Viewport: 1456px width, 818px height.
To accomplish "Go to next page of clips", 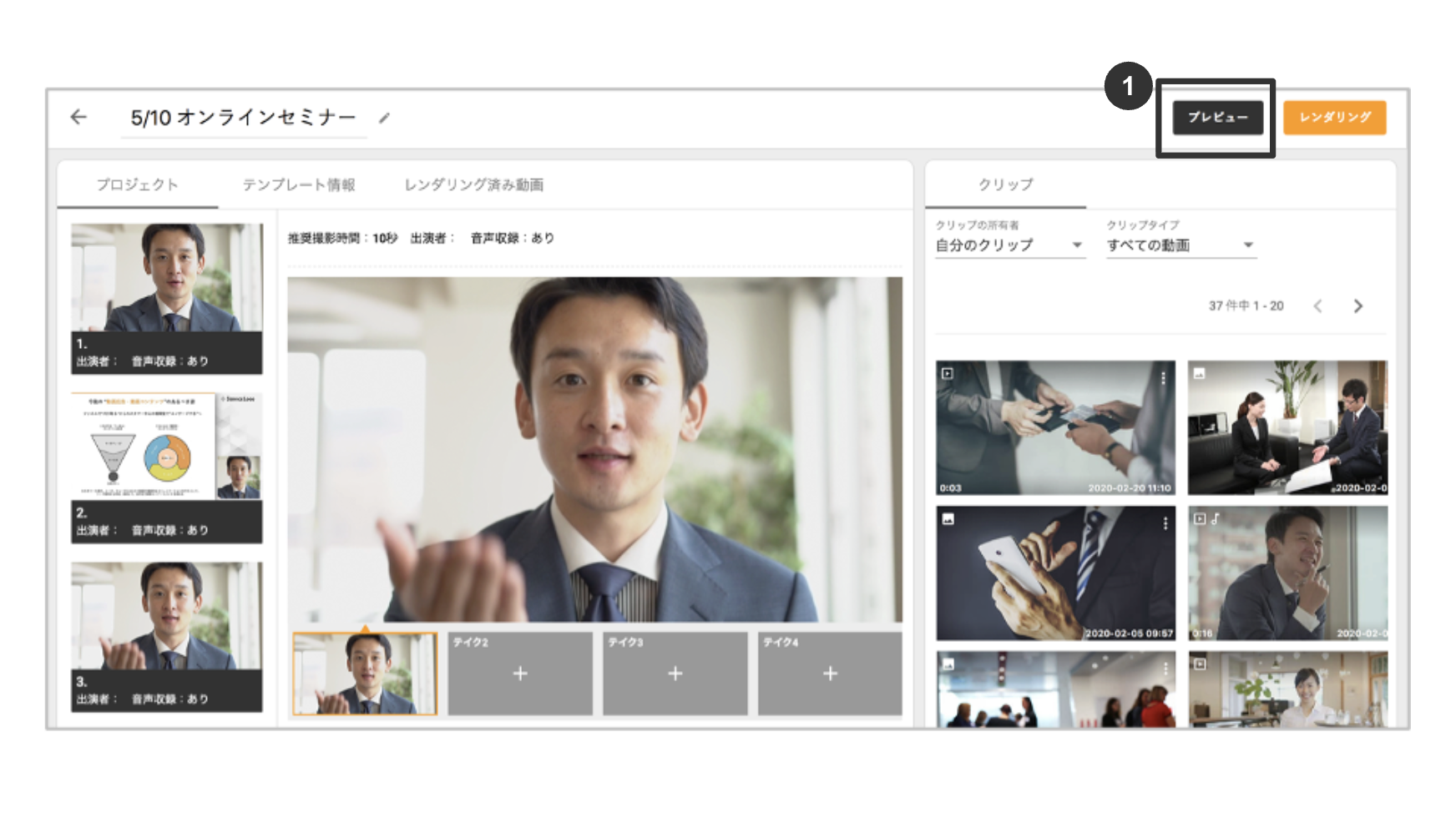I will coord(1357,306).
